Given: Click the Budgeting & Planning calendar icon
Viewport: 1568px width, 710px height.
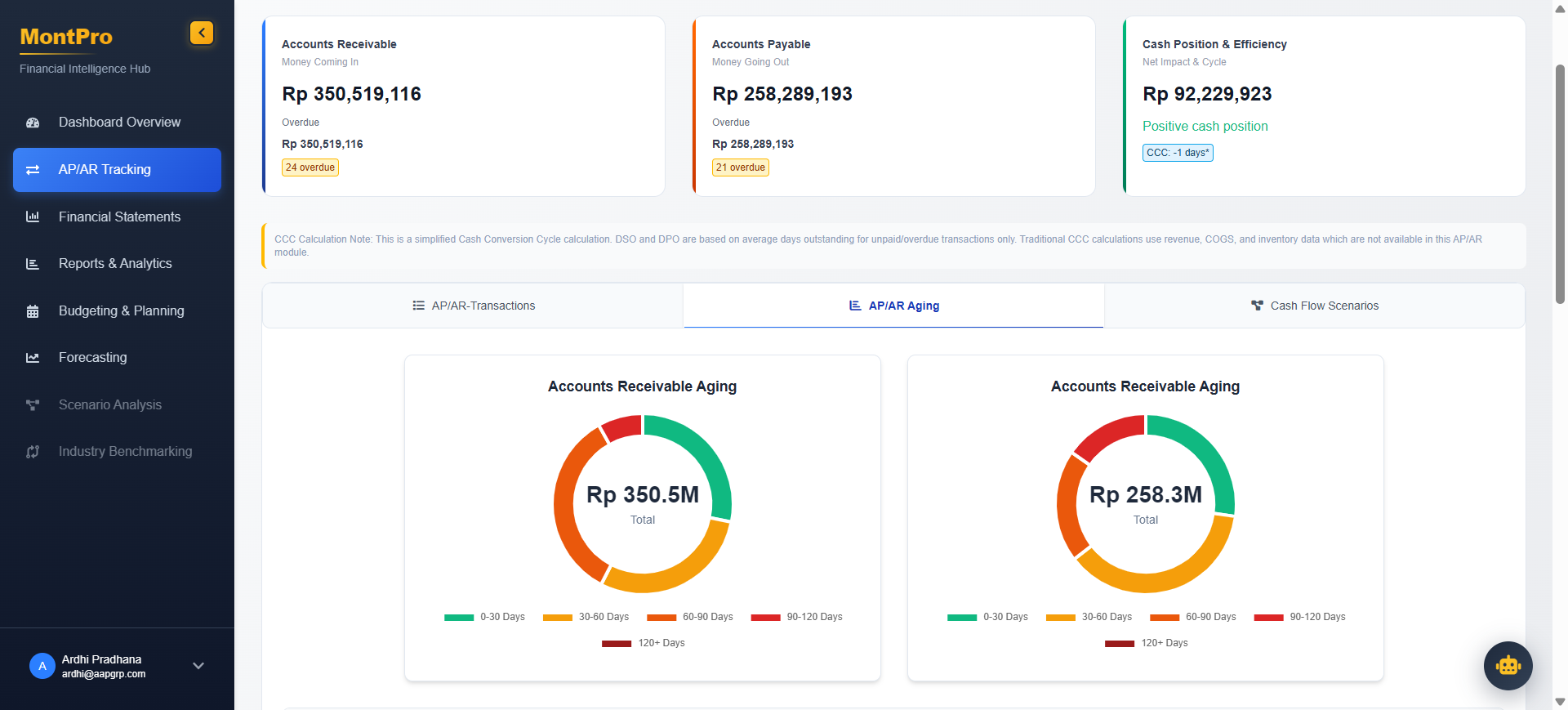Looking at the screenshot, I should pyautogui.click(x=33, y=311).
